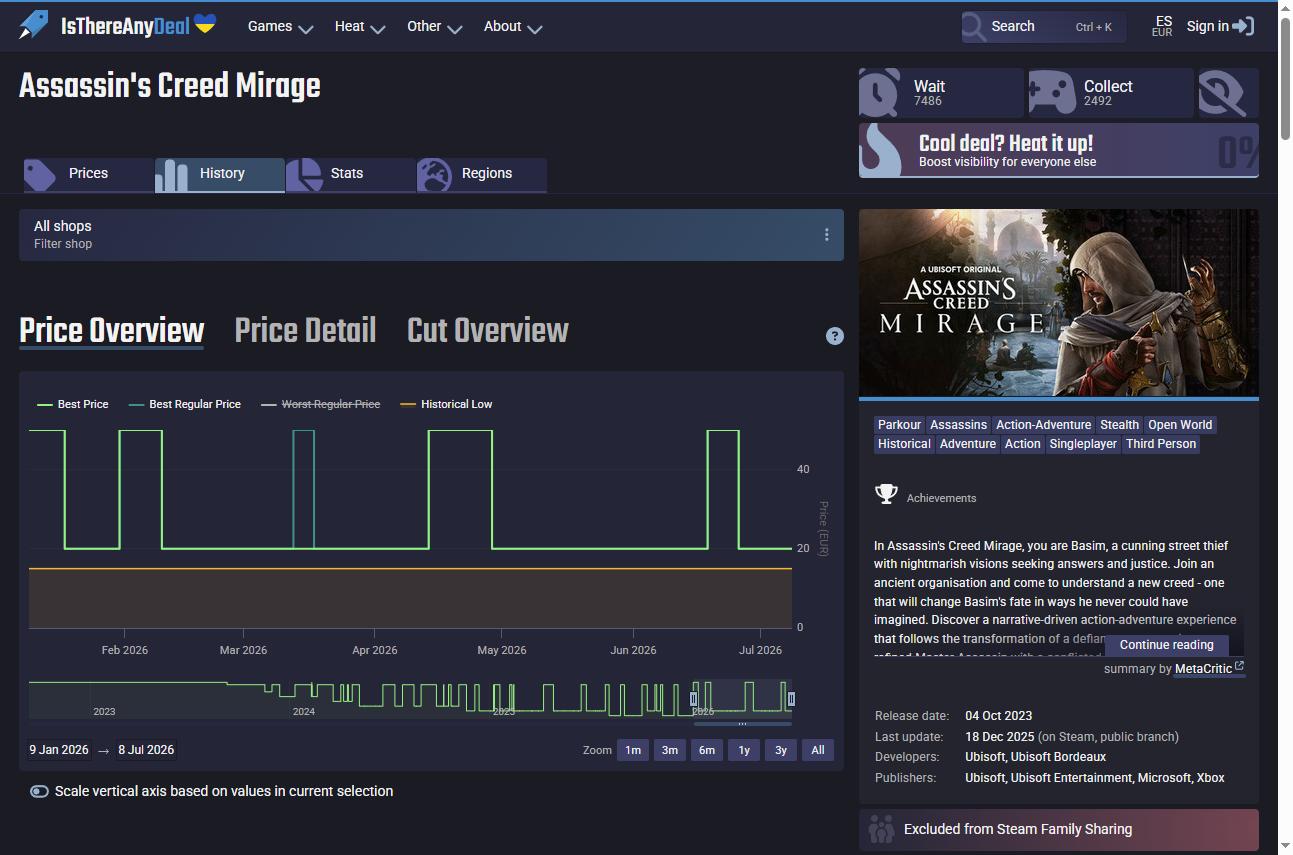Click the external link icon beside MetaCritic
The height and width of the screenshot is (855, 1293).
click(1239, 666)
